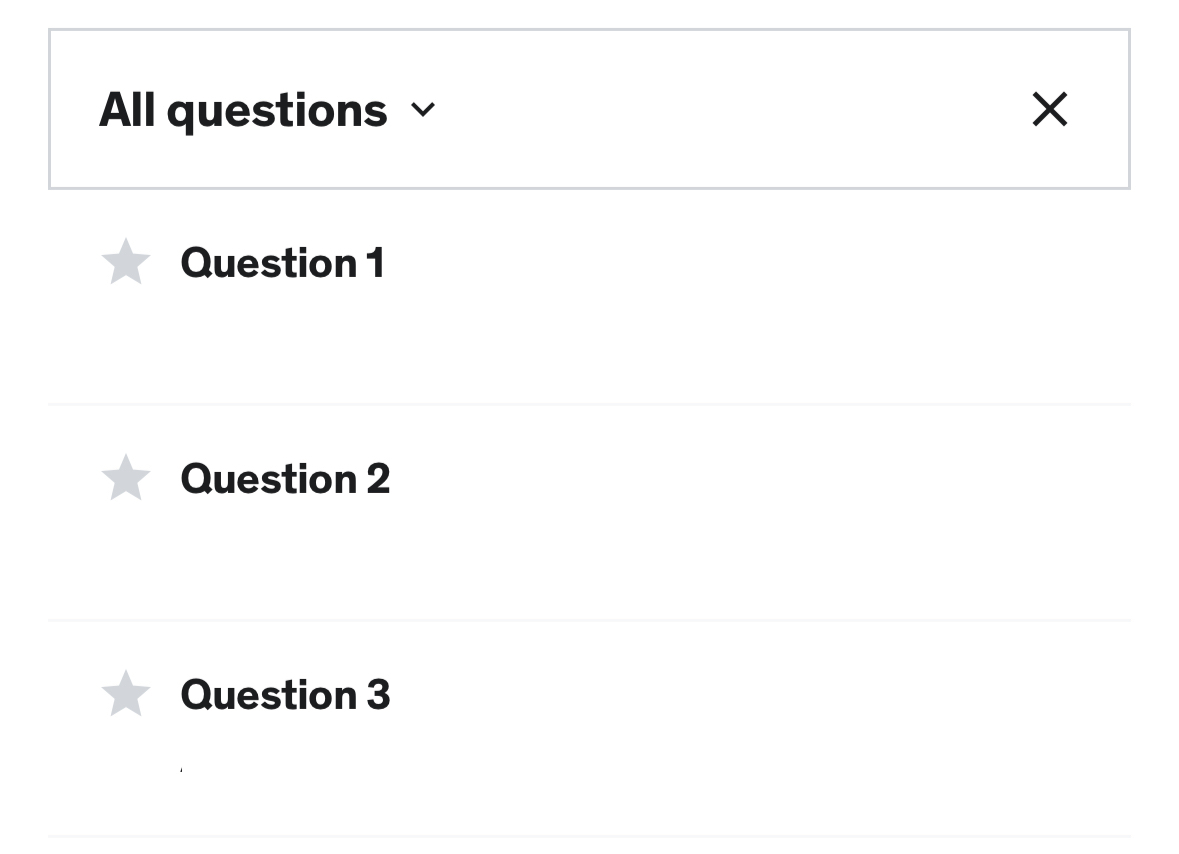
Task: Bookmark the first question via gray star
Action: [x=126, y=262]
